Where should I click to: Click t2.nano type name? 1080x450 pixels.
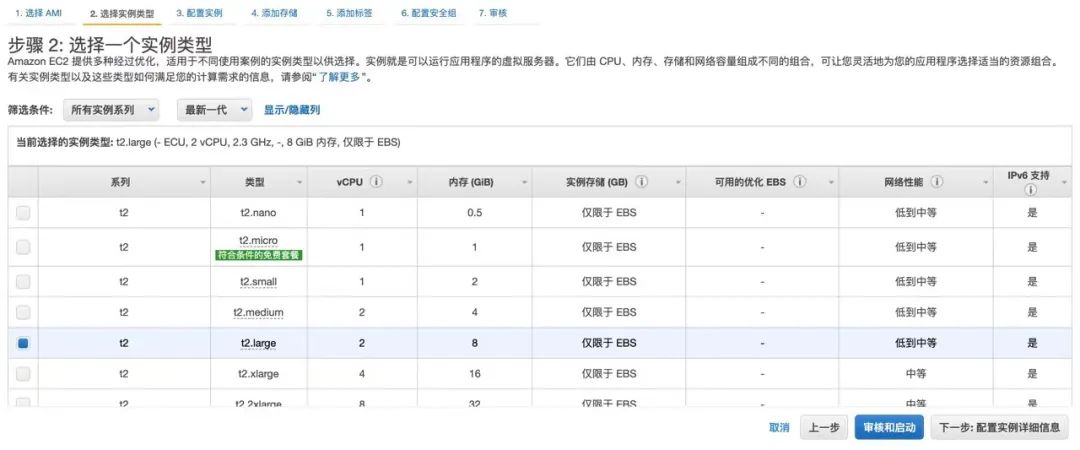point(258,213)
